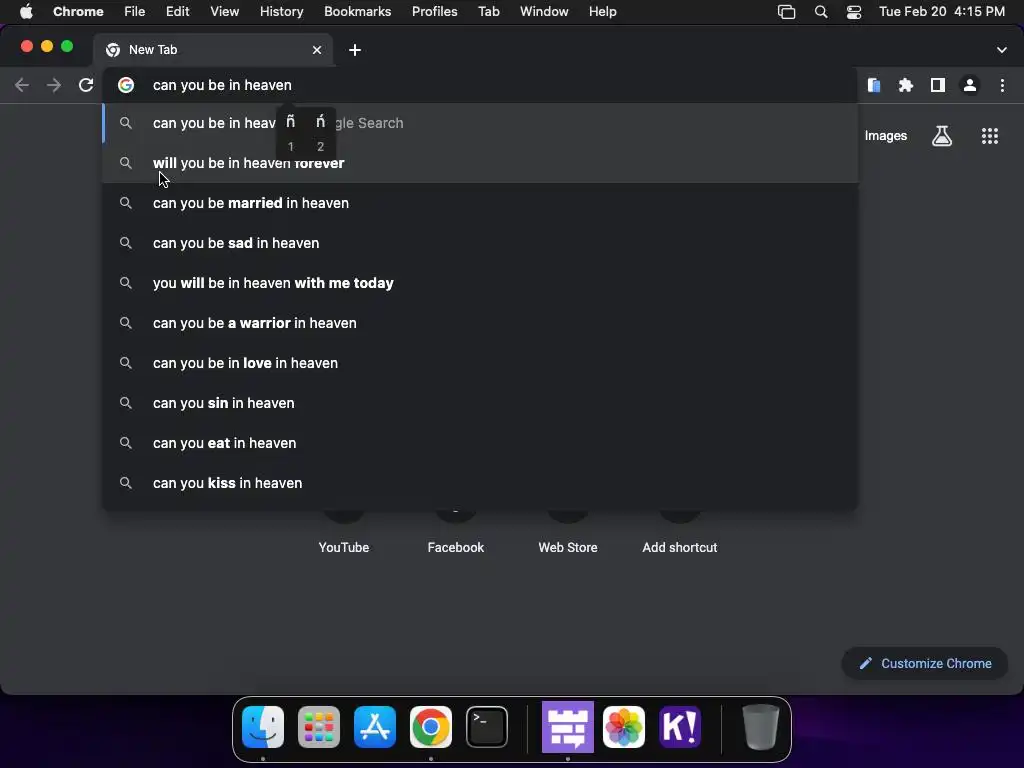Viewport: 1024px width, 768px height.
Task: Click the date and time in menu bar
Action: click(x=942, y=12)
